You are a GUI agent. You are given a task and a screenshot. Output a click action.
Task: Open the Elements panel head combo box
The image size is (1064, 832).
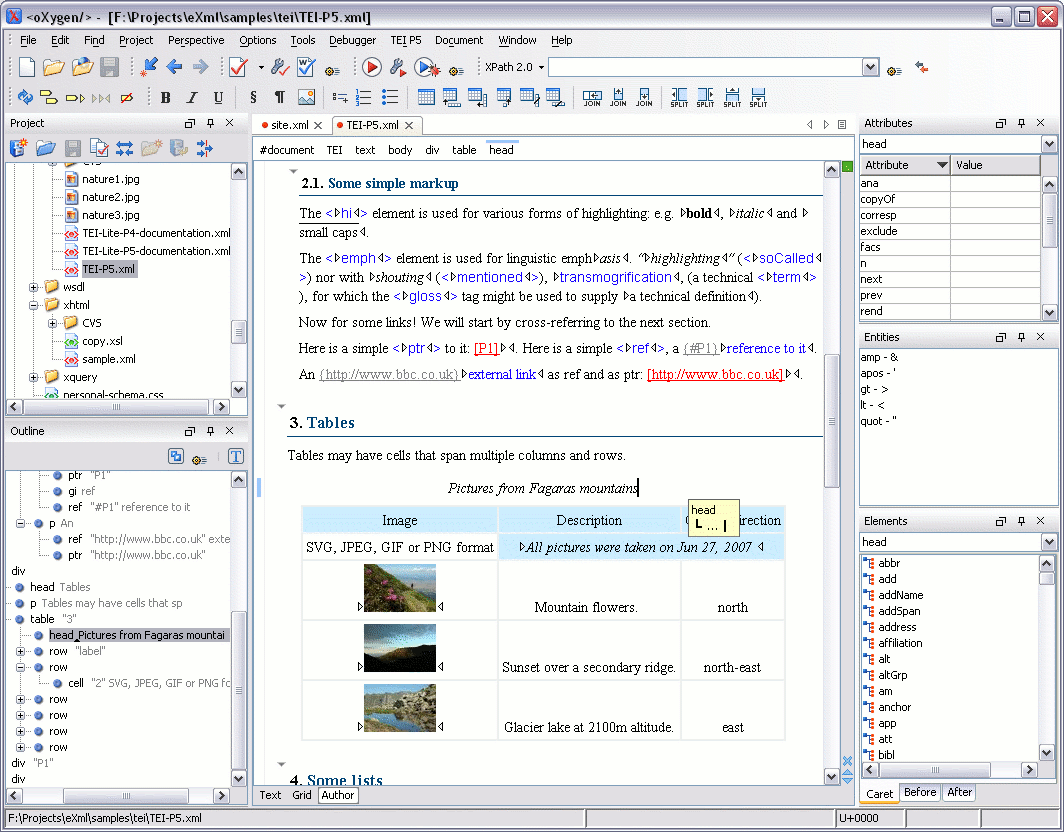click(x=1049, y=542)
